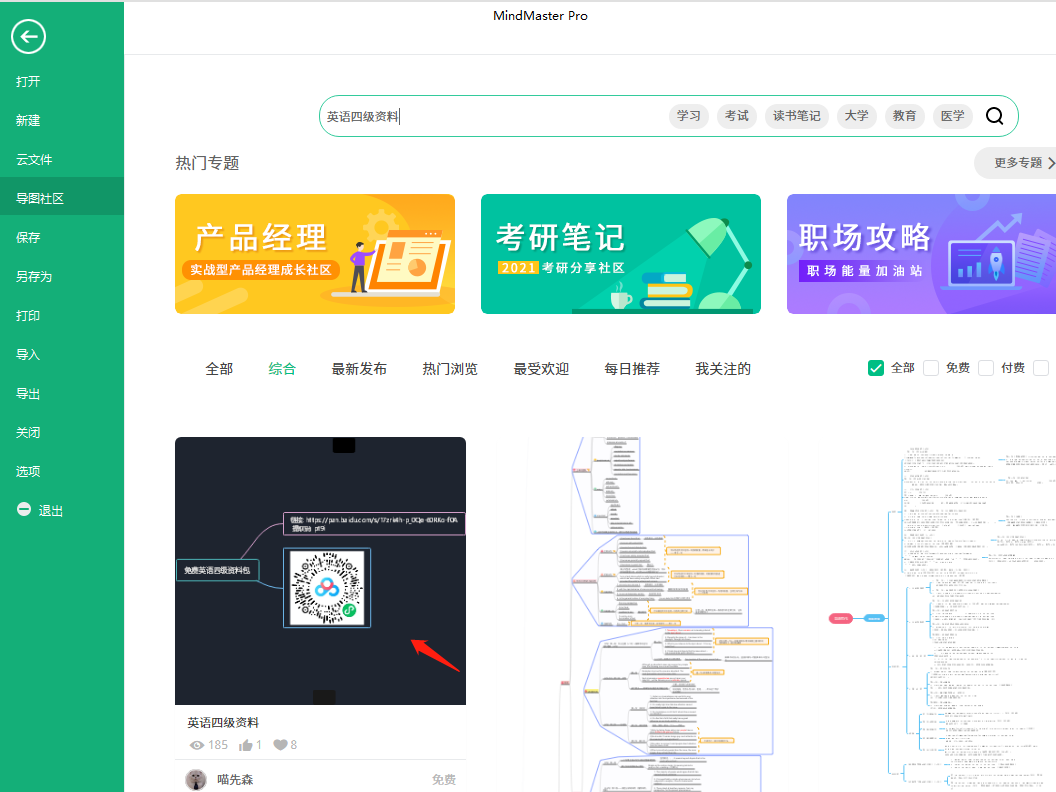This screenshot has width=1056, height=792.
Task: Enable the 付费 filter checkbox
Action: pos(986,368)
